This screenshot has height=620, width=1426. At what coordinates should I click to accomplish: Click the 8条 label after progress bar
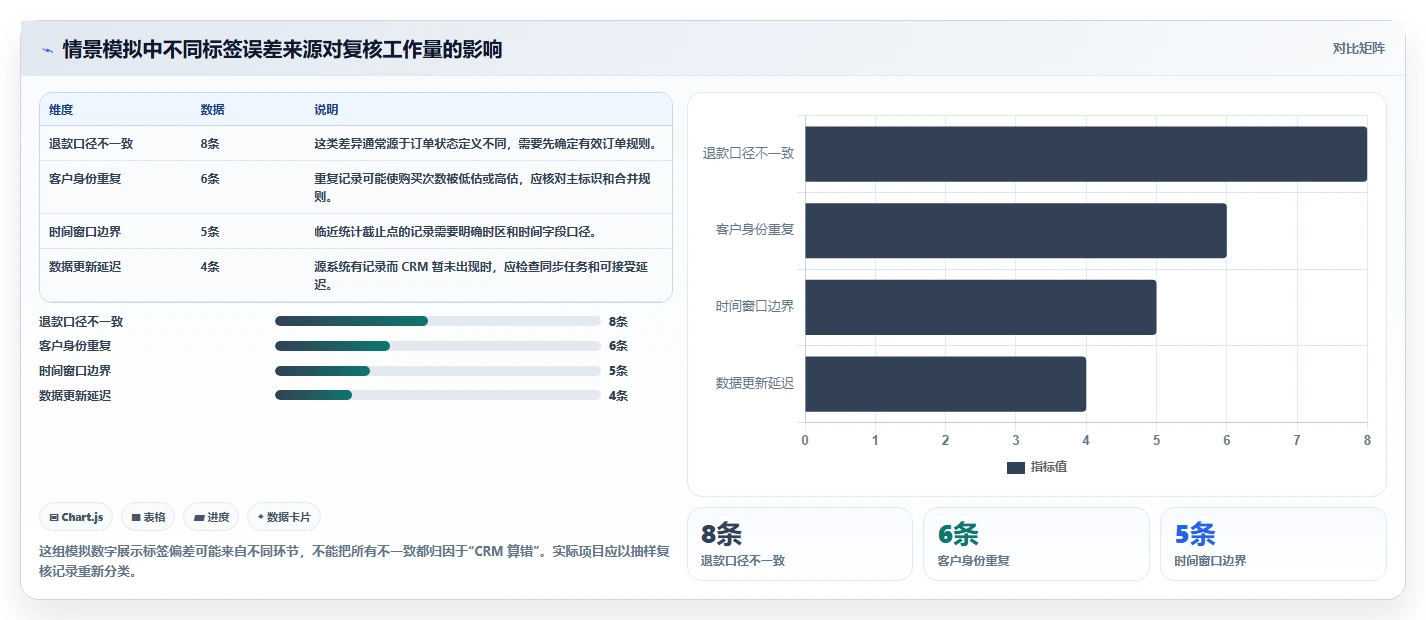pyautogui.click(x=618, y=322)
